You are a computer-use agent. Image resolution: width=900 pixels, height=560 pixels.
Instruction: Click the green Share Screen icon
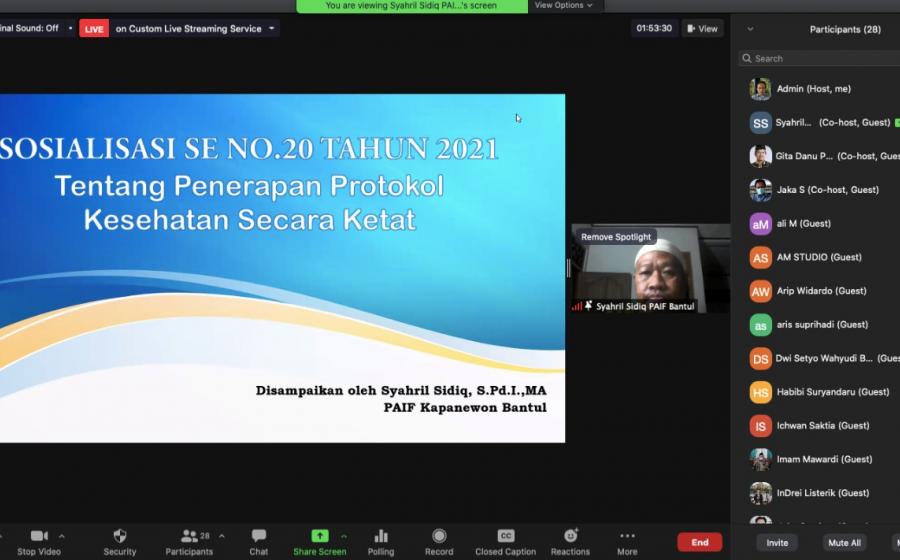pos(319,536)
